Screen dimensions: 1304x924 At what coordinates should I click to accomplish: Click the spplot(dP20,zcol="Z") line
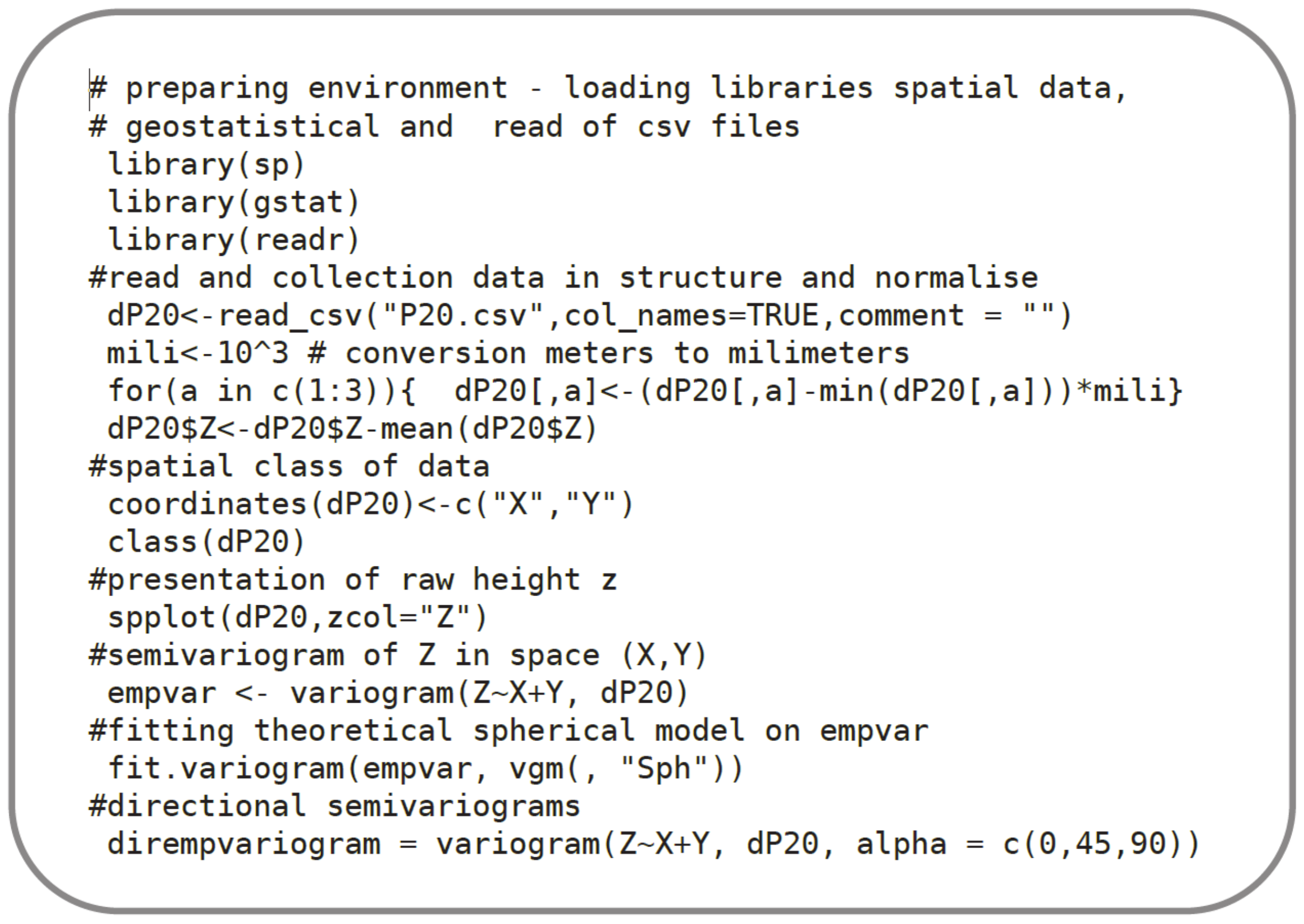(298, 617)
